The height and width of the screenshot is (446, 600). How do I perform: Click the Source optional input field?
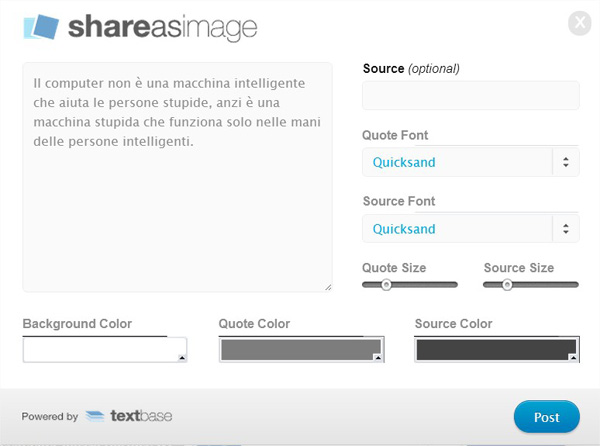(x=471, y=95)
